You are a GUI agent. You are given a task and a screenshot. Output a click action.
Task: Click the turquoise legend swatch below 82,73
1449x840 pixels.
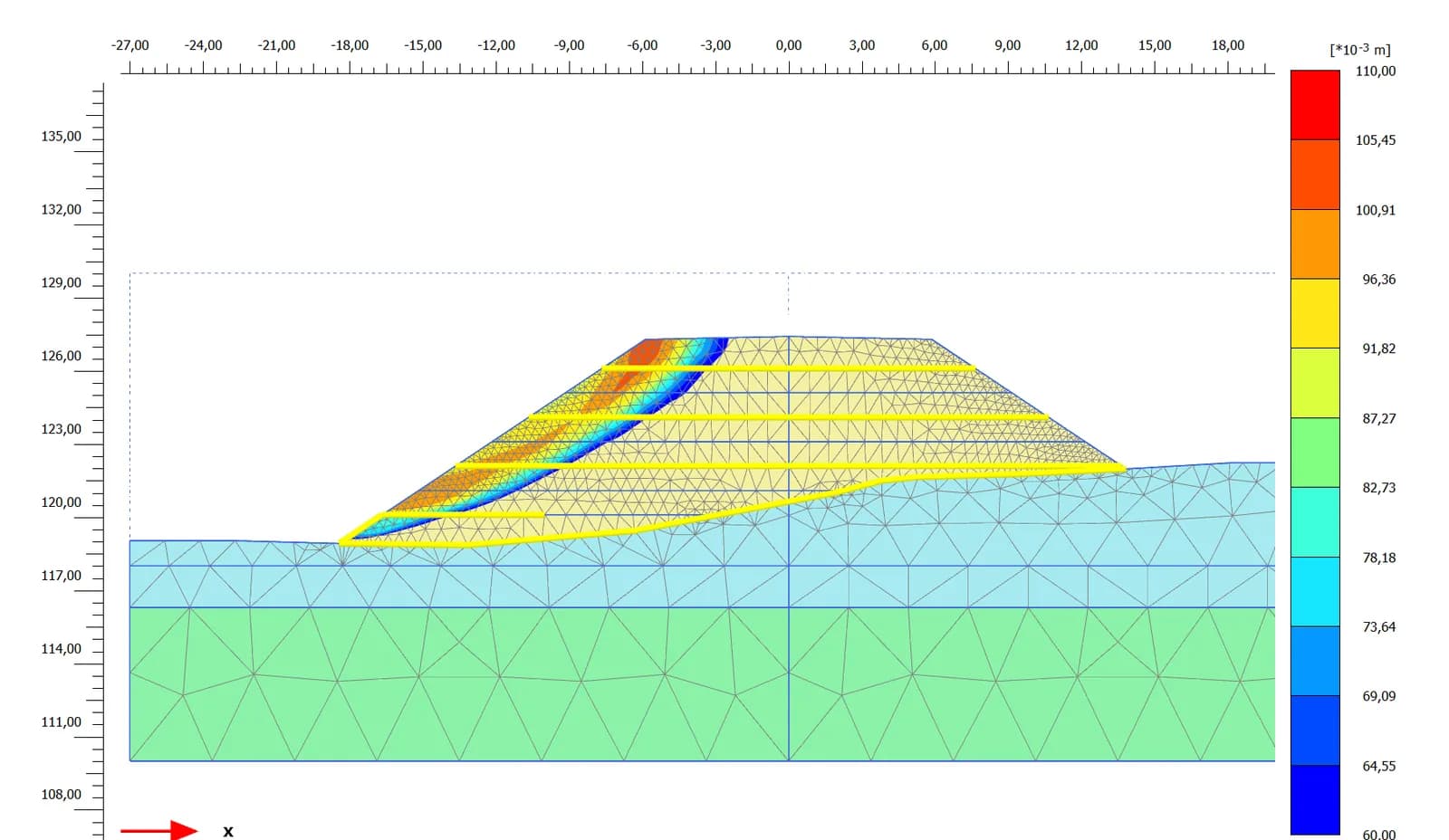tap(1315, 522)
